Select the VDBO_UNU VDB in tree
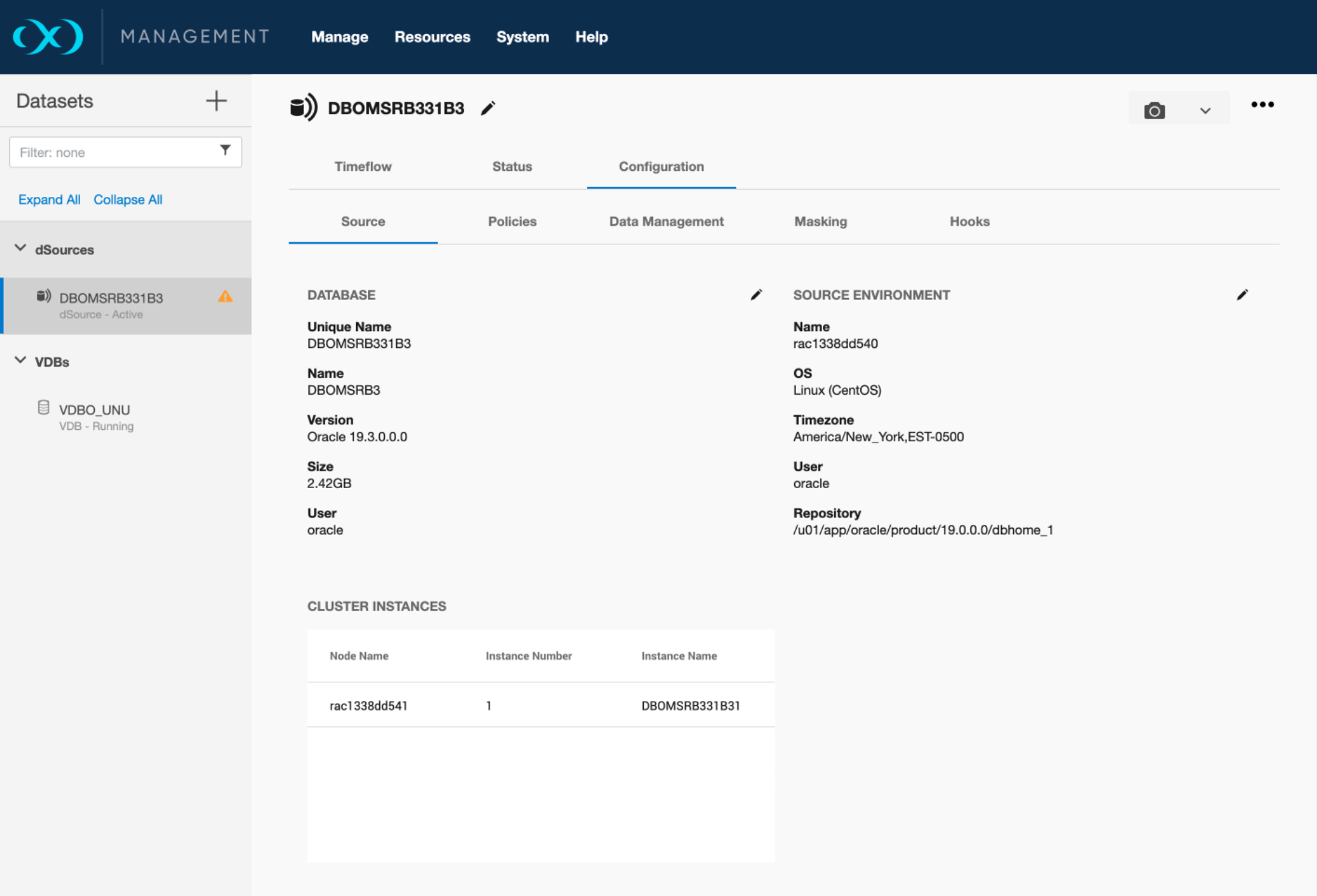1317x896 pixels. click(x=94, y=410)
